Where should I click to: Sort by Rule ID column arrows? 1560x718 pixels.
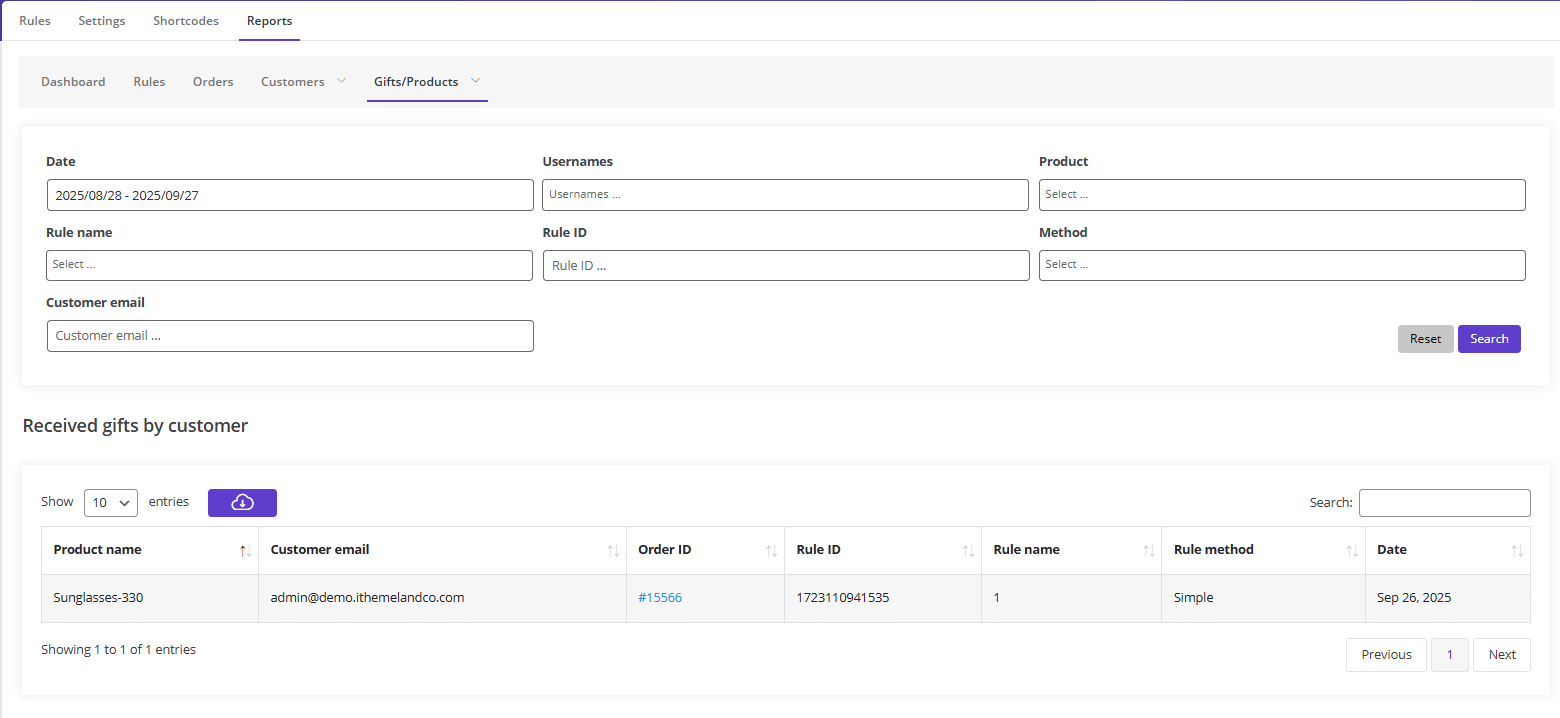(x=967, y=551)
